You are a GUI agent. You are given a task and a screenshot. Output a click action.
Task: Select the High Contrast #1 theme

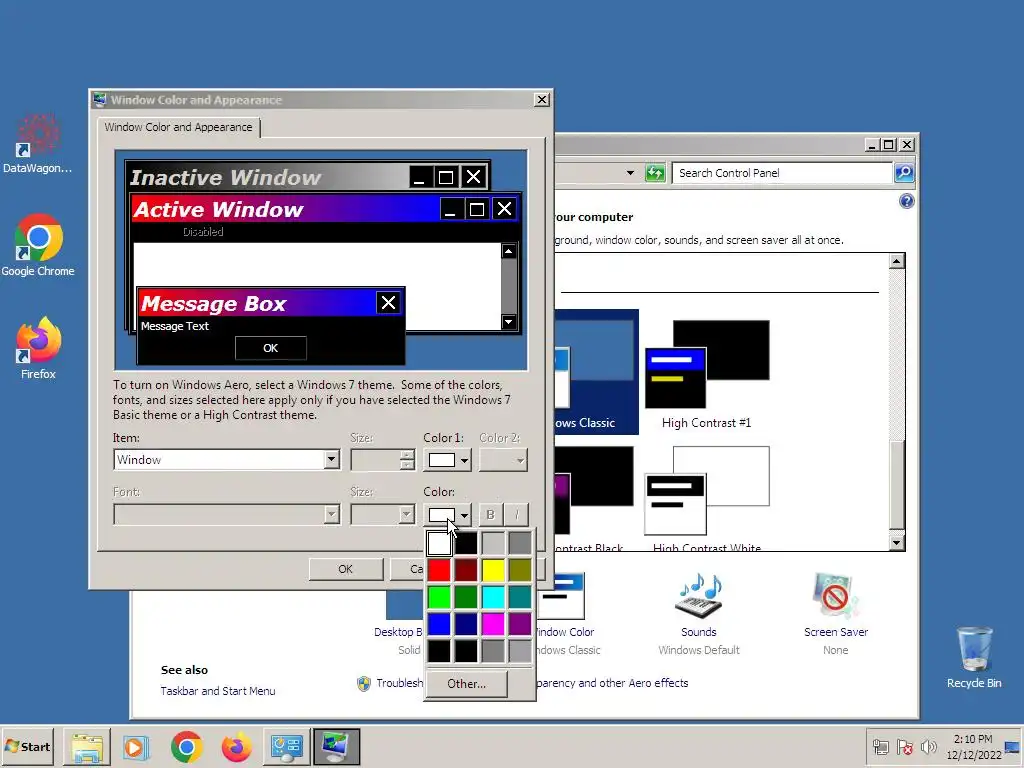pyautogui.click(x=707, y=374)
